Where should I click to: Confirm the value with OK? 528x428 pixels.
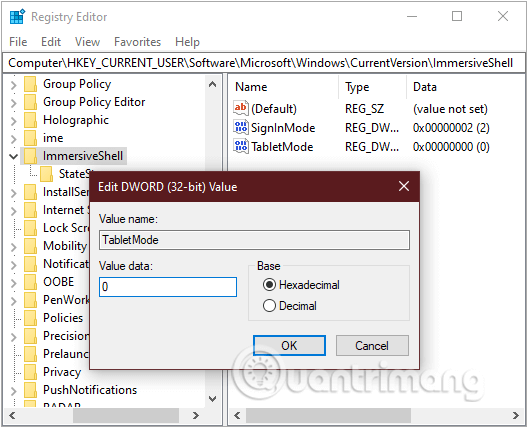[x=289, y=345]
